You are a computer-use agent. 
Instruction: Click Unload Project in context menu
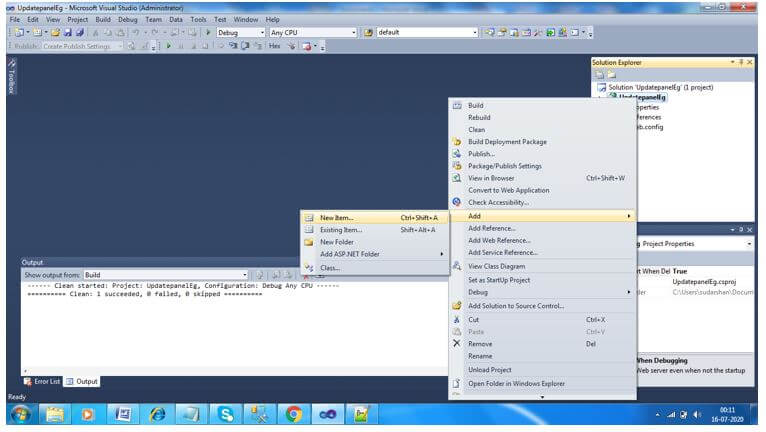tap(542, 370)
